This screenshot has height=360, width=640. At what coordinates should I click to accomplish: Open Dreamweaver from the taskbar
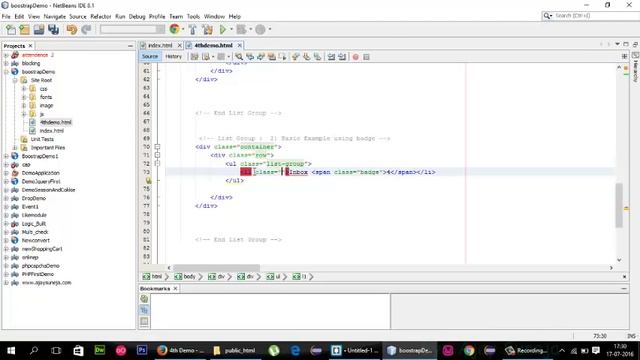click(x=100, y=350)
